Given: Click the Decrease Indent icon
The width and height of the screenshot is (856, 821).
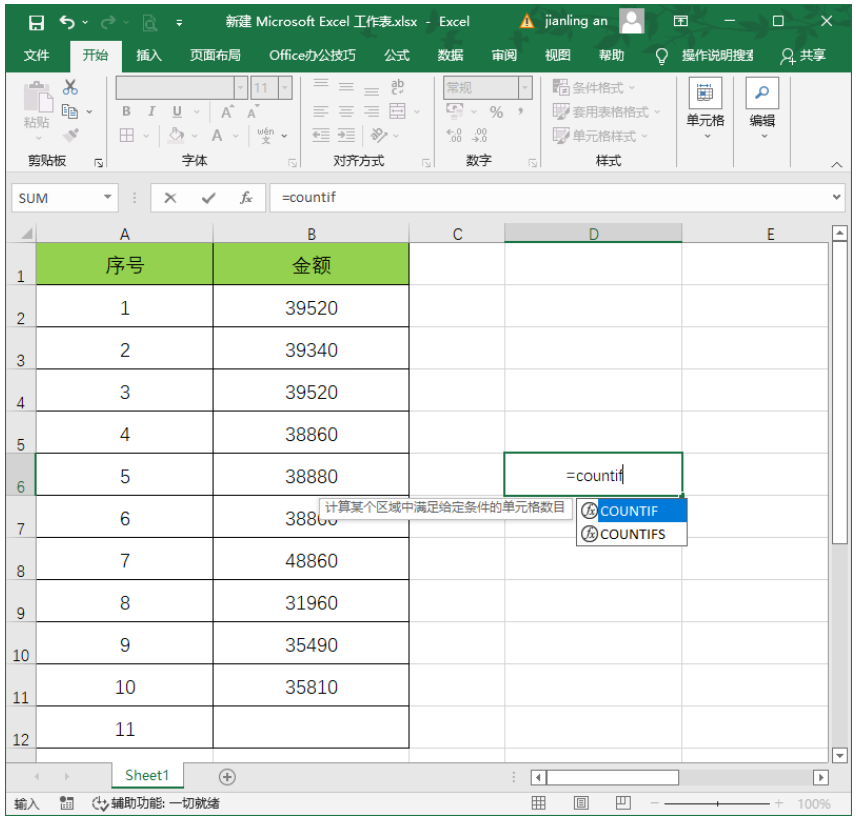Looking at the screenshot, I should point(321,135).
